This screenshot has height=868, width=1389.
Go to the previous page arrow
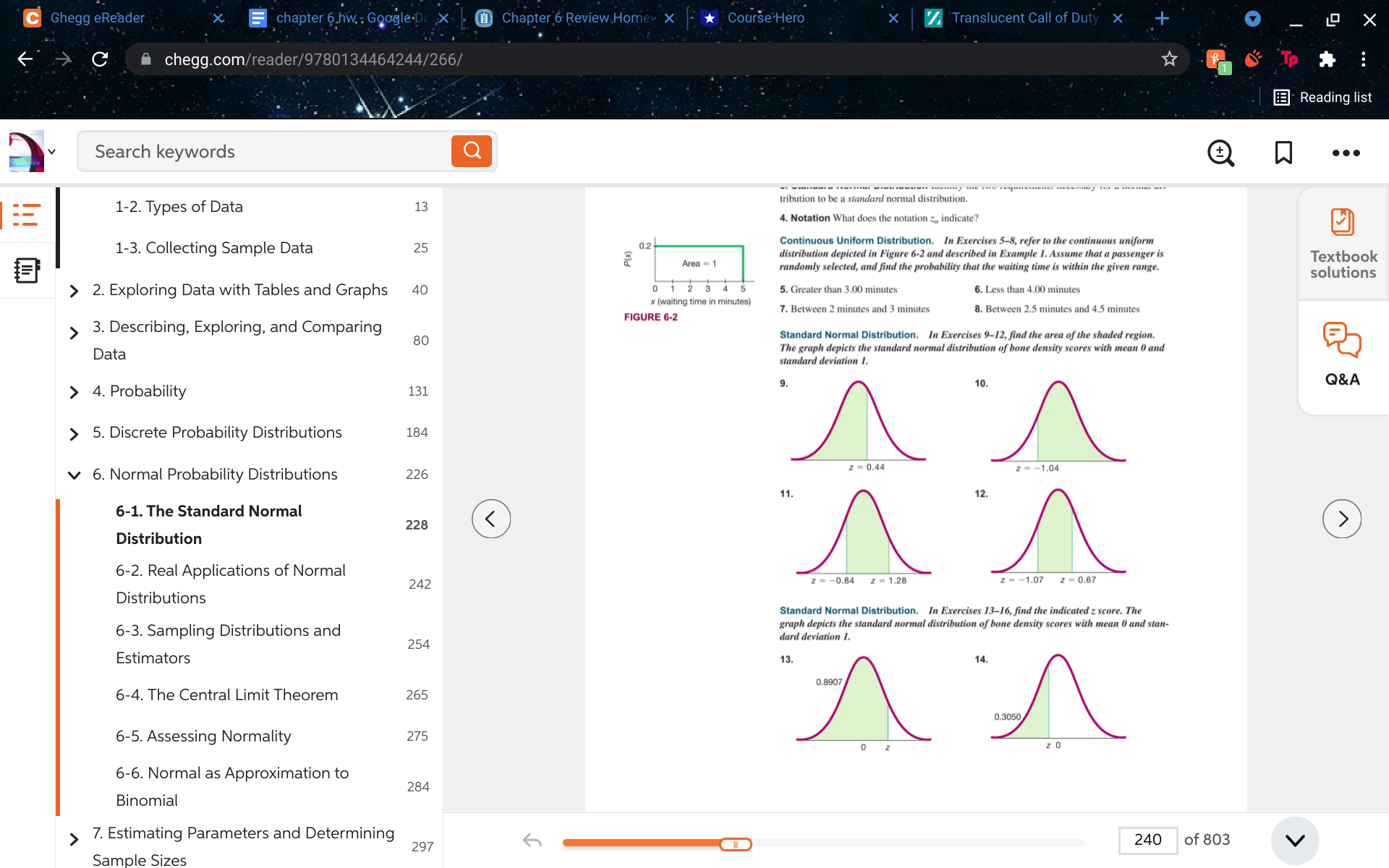[491, 519]
